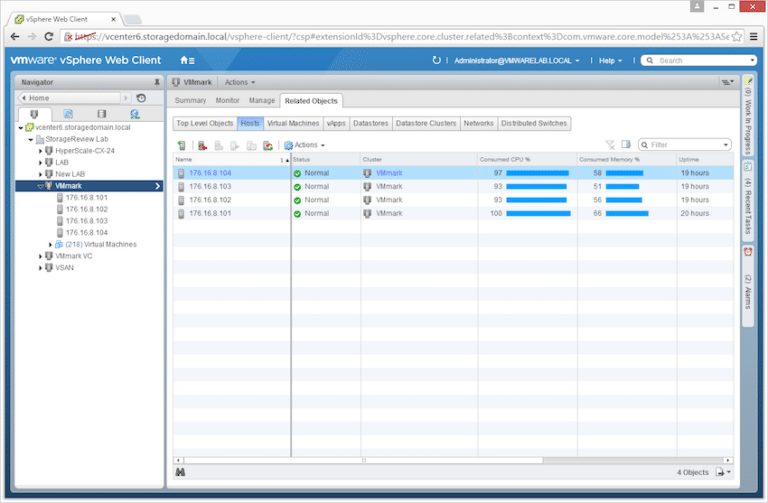This screenshot has width=768, height=503.
Task: Open the VMmark header Actions dropdown
Action: [240, 82]
